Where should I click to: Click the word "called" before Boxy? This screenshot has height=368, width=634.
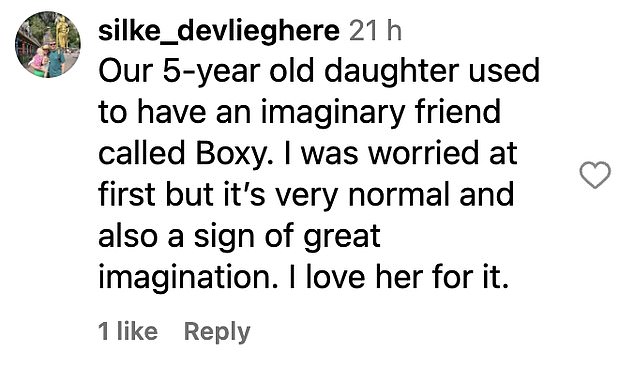point(142,154)
